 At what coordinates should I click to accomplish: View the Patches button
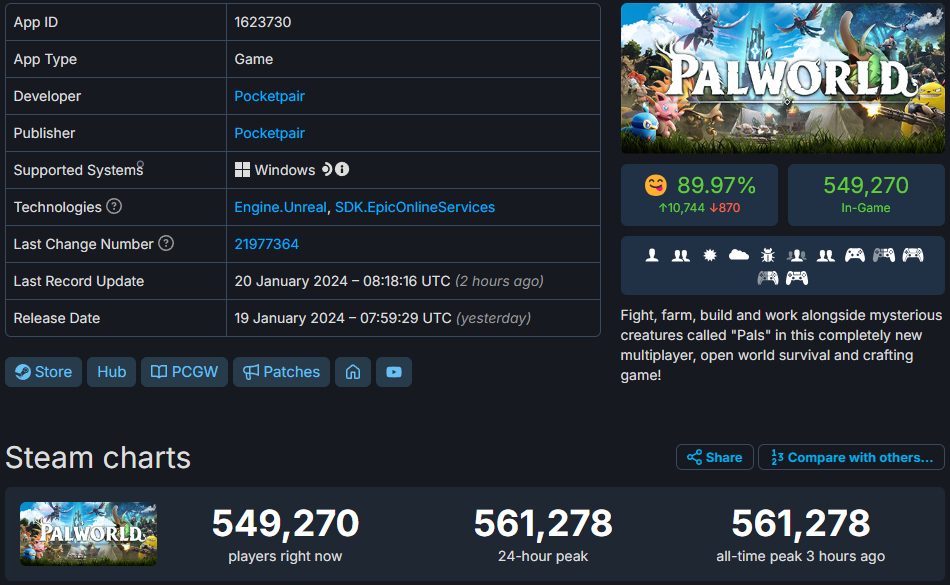tap(281, 372)
